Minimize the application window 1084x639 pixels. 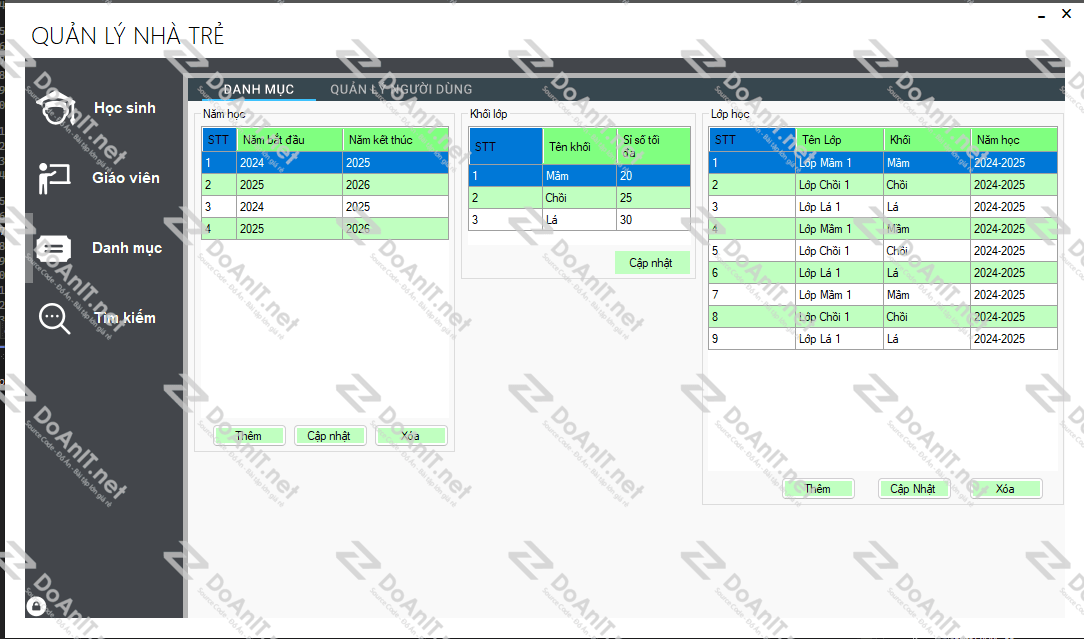pyautogui.click(x=1041, y=15)
